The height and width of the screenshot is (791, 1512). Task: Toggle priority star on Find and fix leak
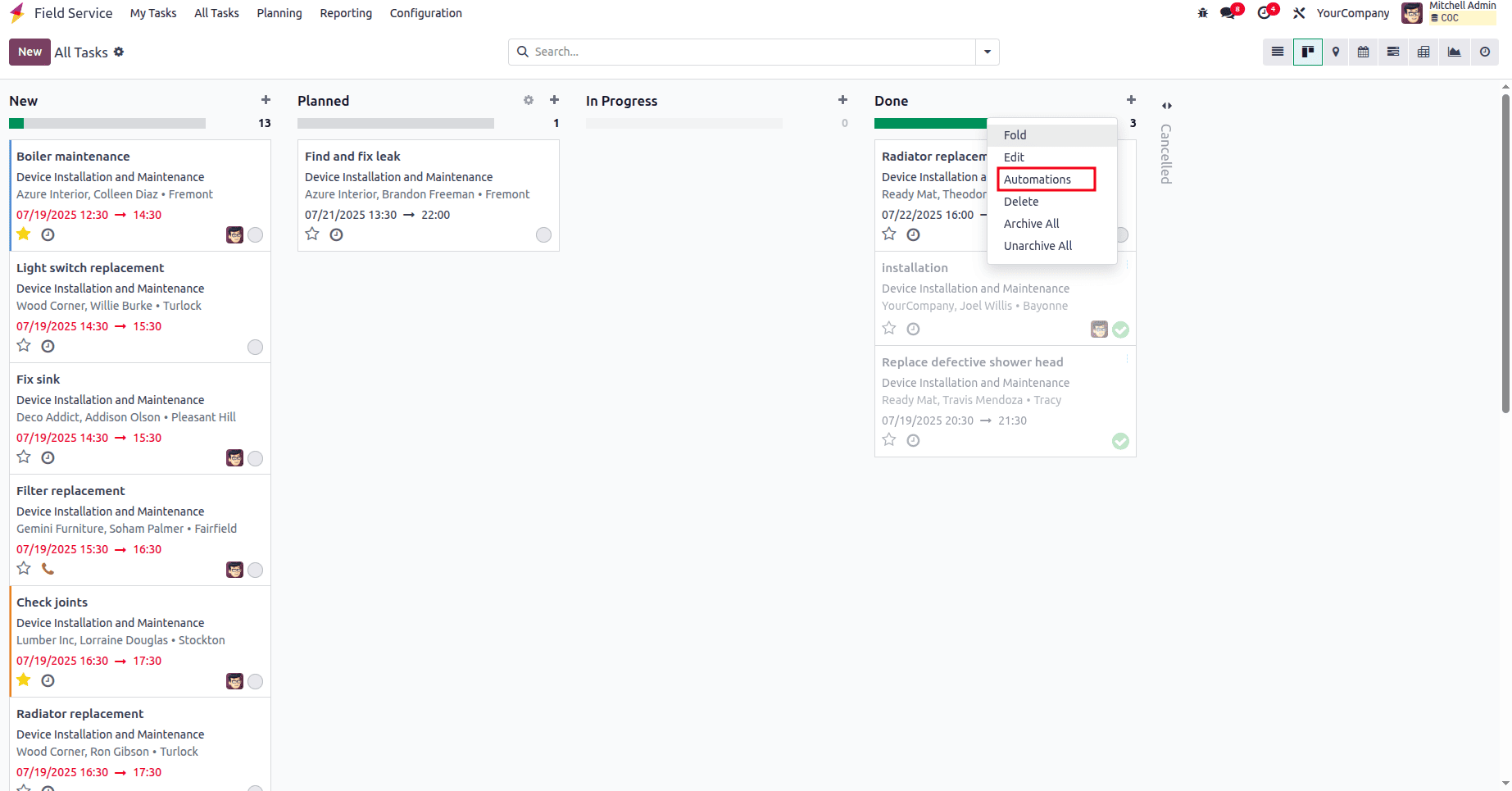pos(312,234)
